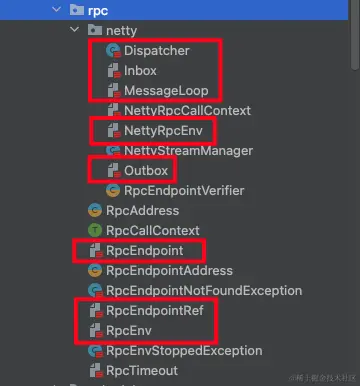Click the RpcAddress class icon
The width and height of the screenshot is (360, 386).
pyautogui.click(x=95, y=210)
